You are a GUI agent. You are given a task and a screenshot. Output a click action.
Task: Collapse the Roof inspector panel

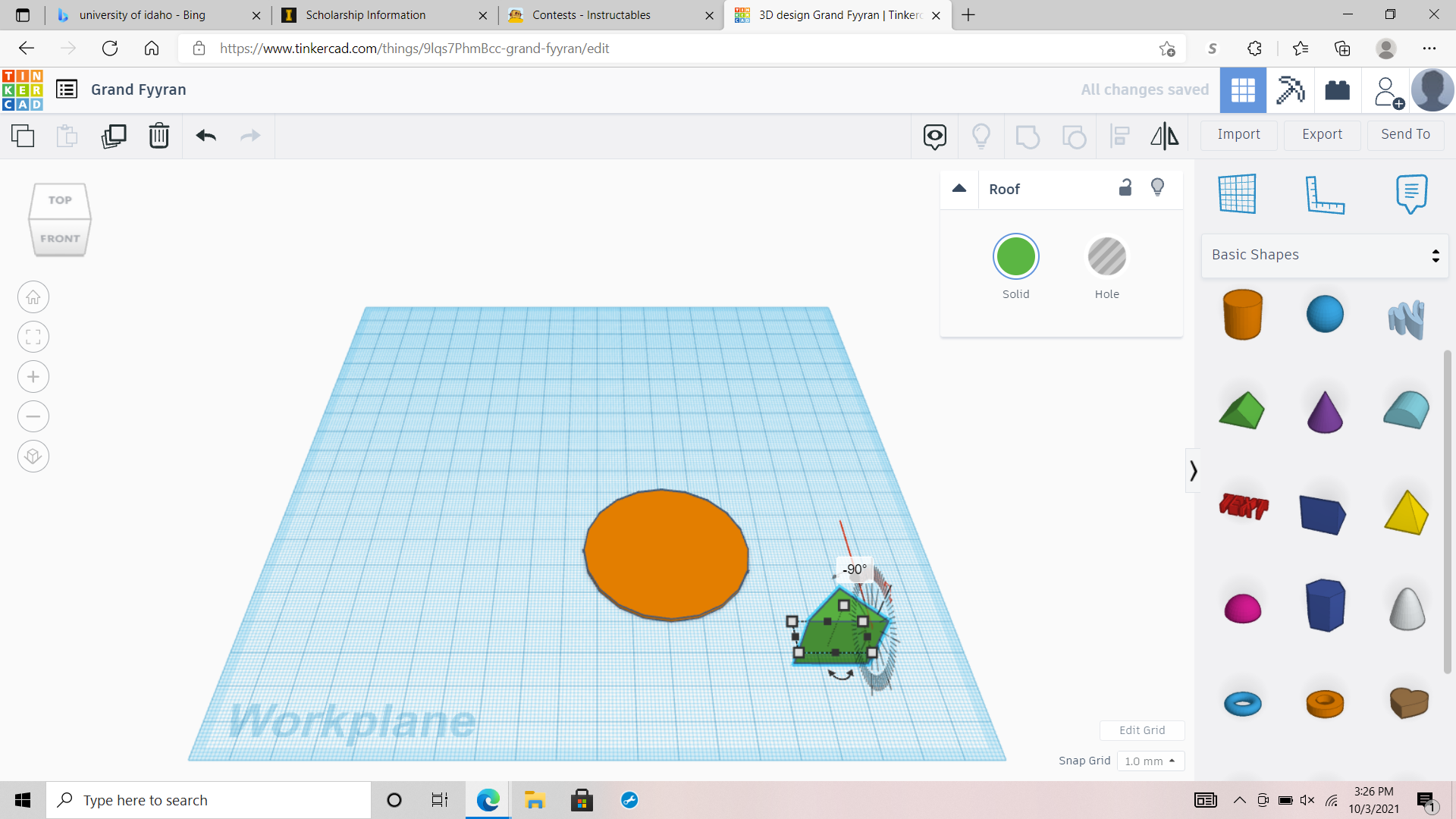[959, 188]
